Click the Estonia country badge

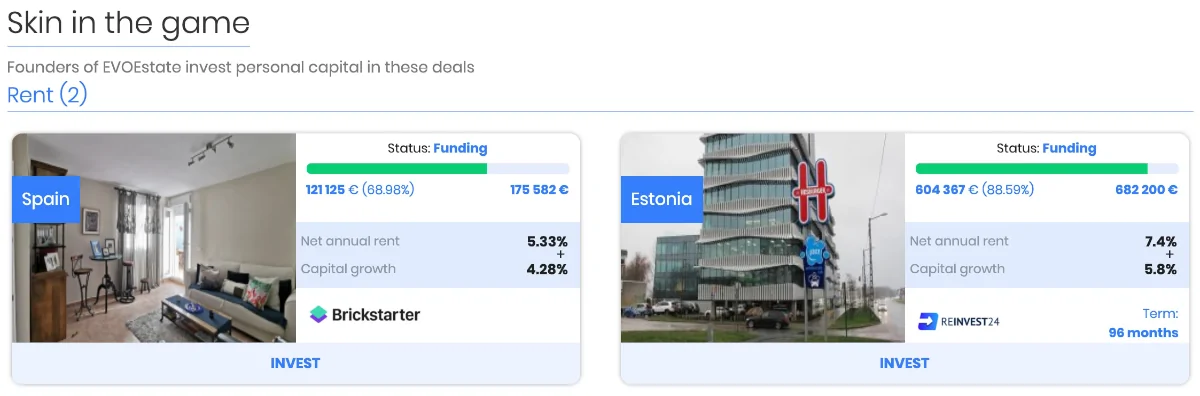(x=661, y=199)
